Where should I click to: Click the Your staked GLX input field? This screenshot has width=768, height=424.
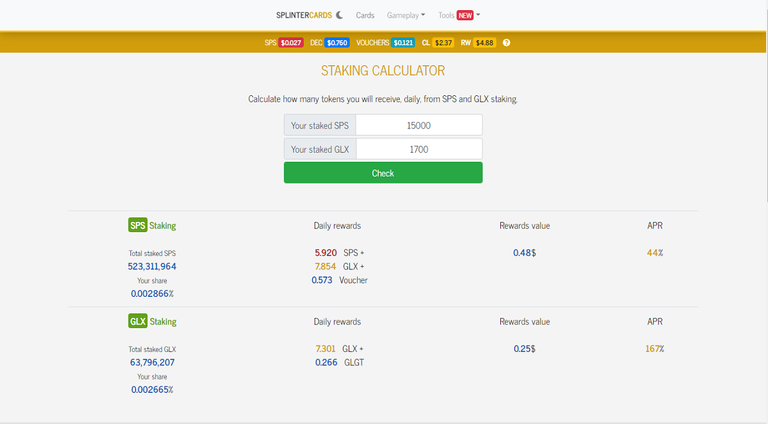(x=419, y=149)
